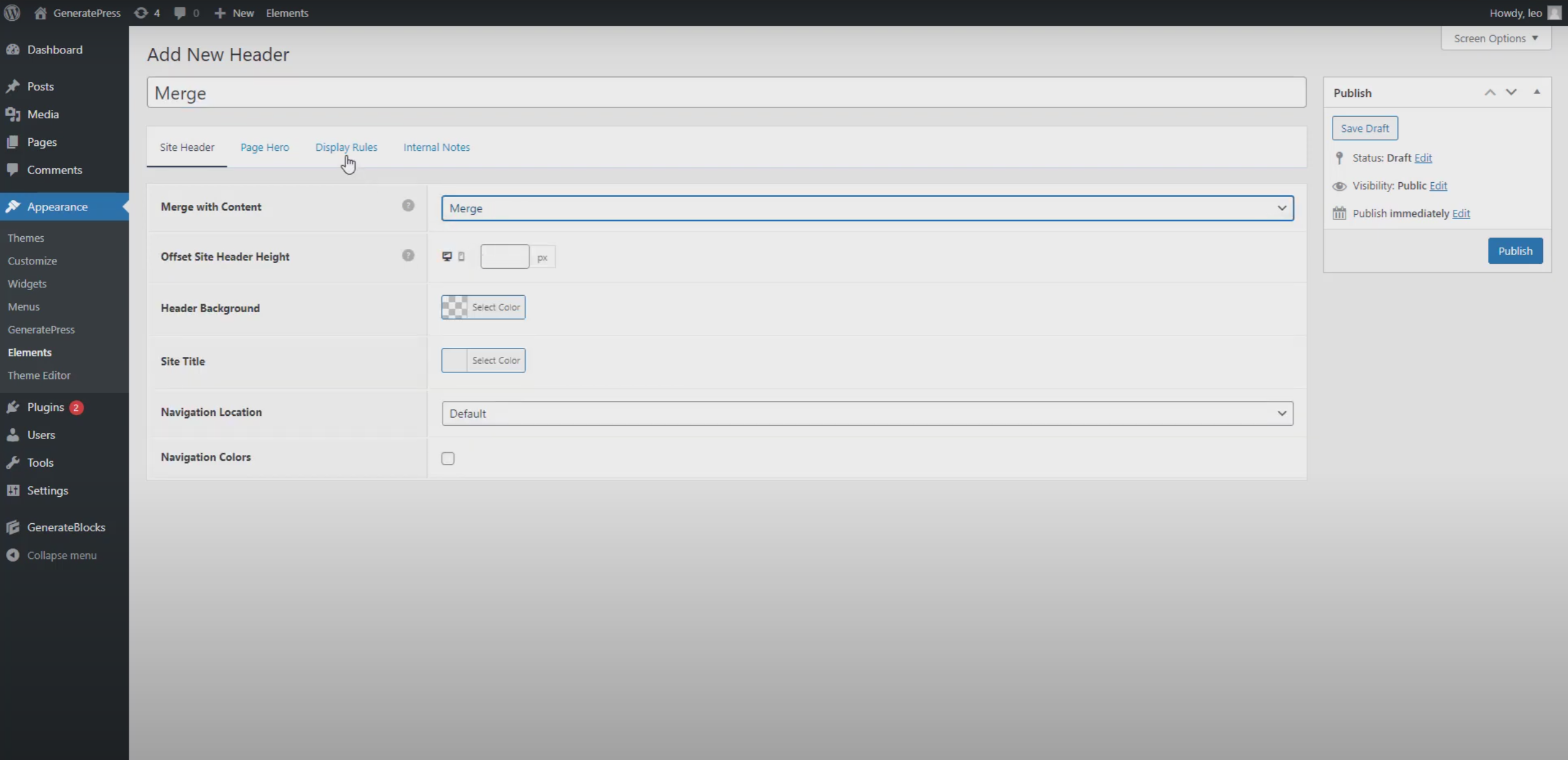Screen dimensions: 1568x760
Task: Open the Navigation Location dropdown
Action: tap(867, 413)
